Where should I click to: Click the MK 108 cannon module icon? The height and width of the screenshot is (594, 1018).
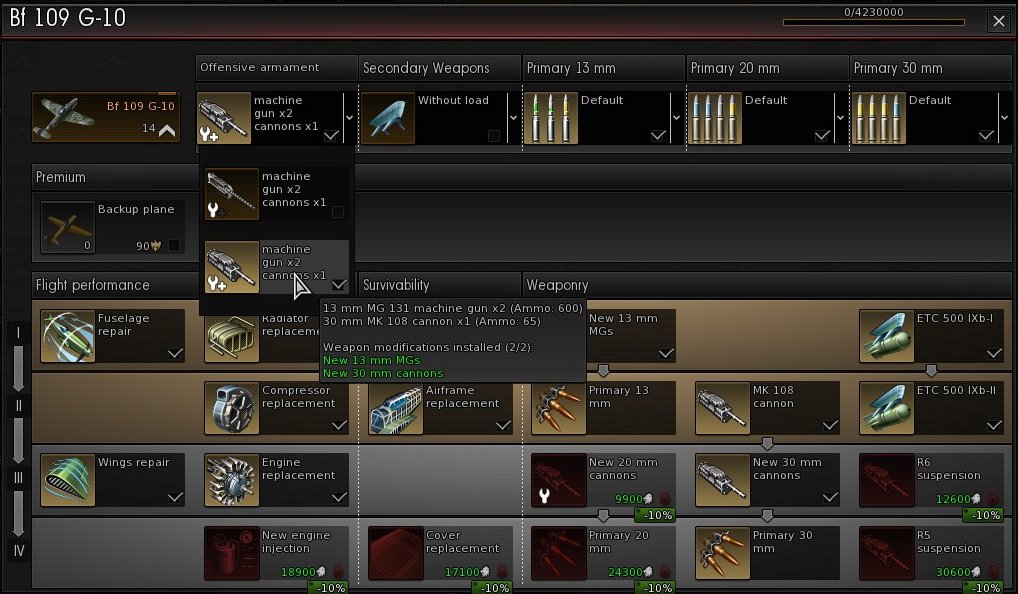pyautogui.click(x=723, y=408)
